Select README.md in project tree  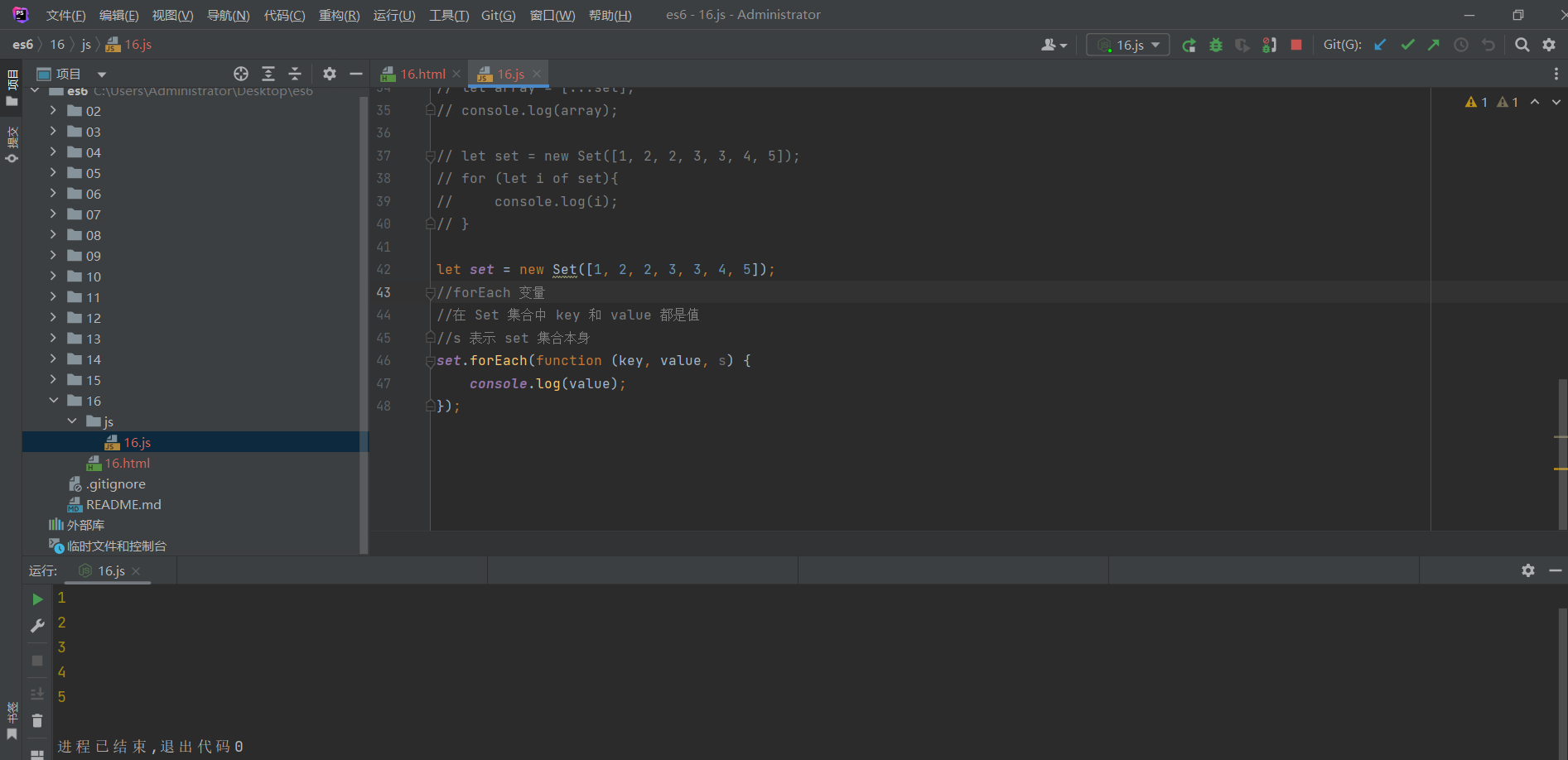click(x=123, y=504)
